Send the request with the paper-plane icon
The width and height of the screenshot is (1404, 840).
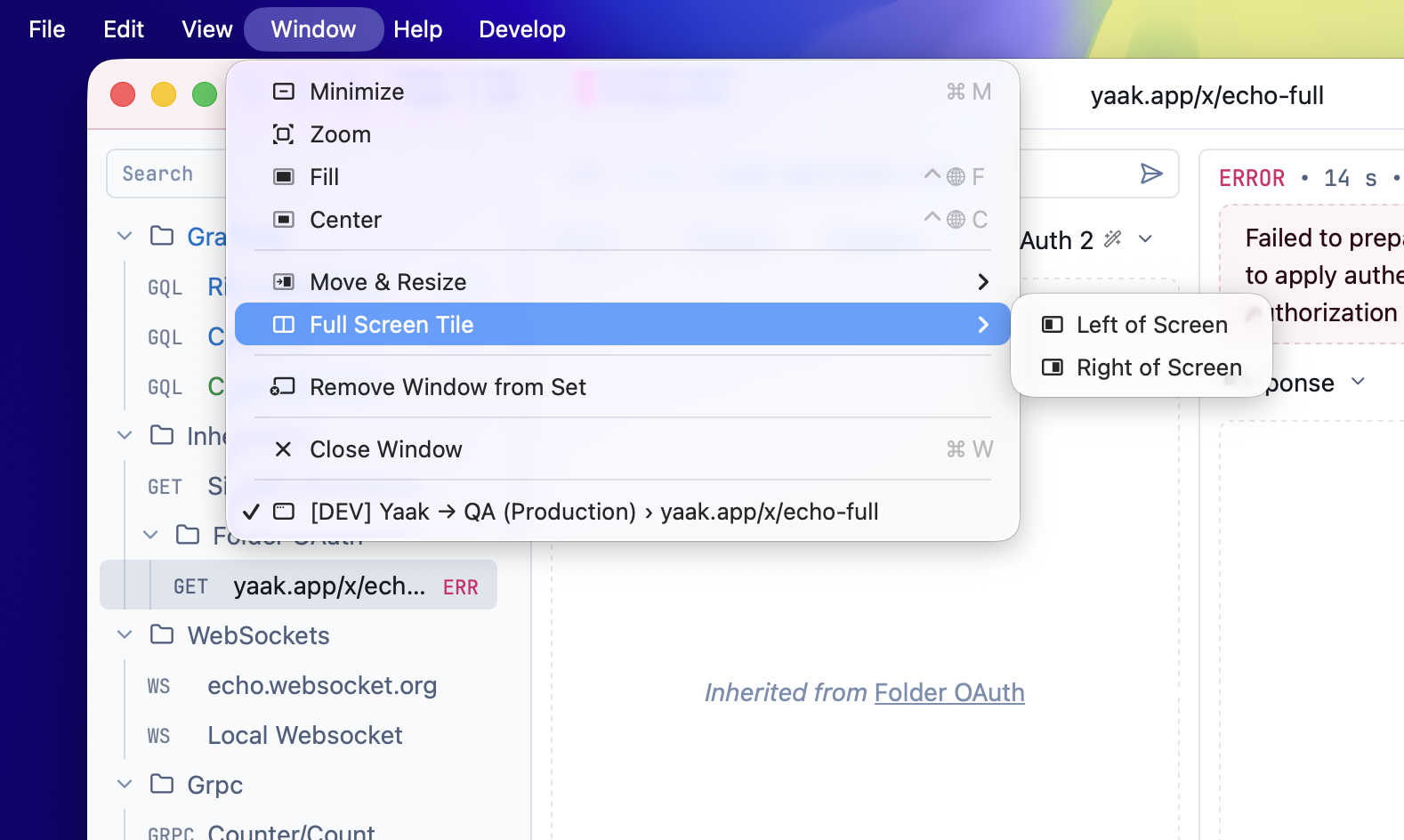pos(1151,174)
